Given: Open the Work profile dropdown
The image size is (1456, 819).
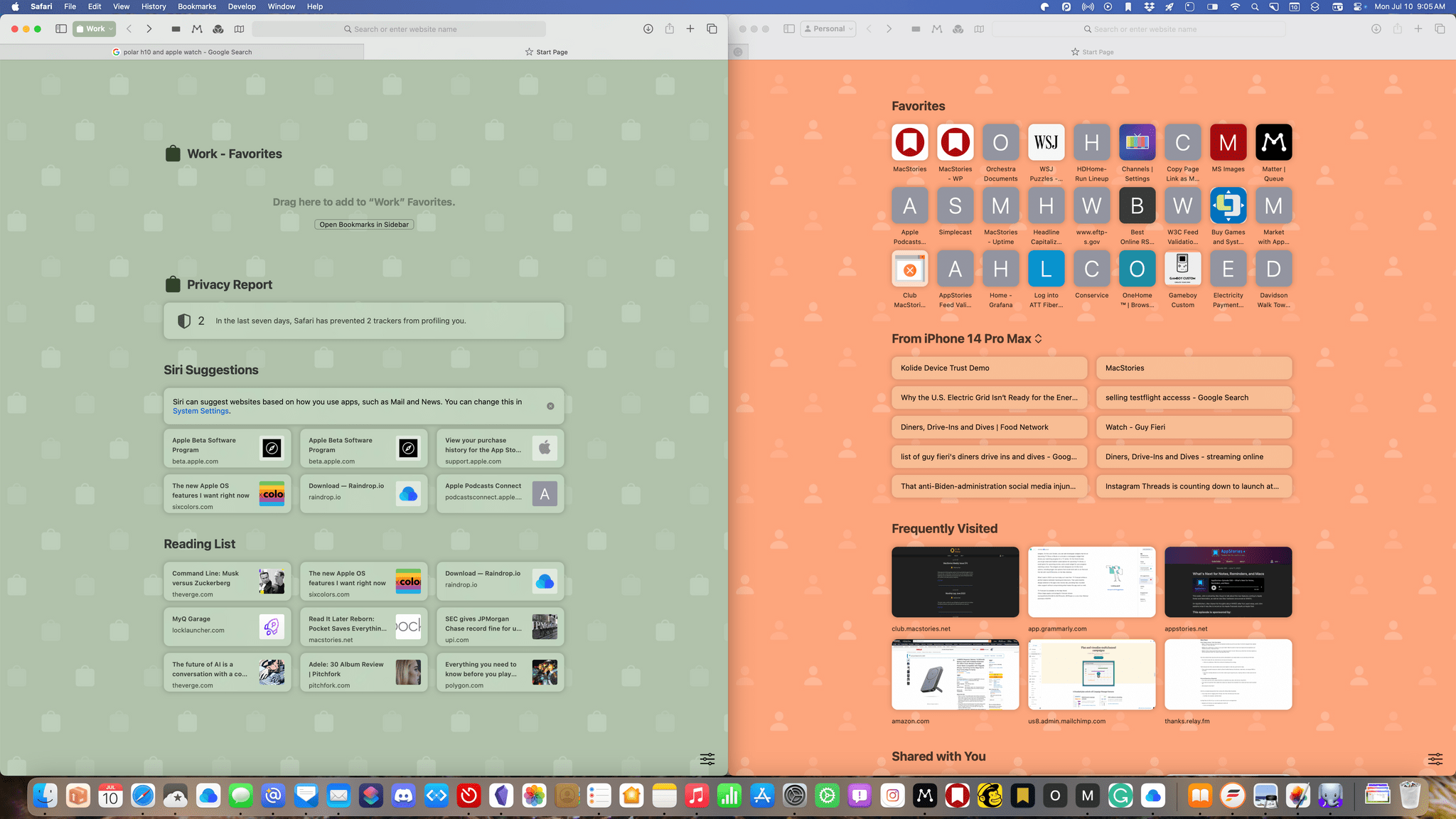Looking at the screenshot, I should click(94, 29).
